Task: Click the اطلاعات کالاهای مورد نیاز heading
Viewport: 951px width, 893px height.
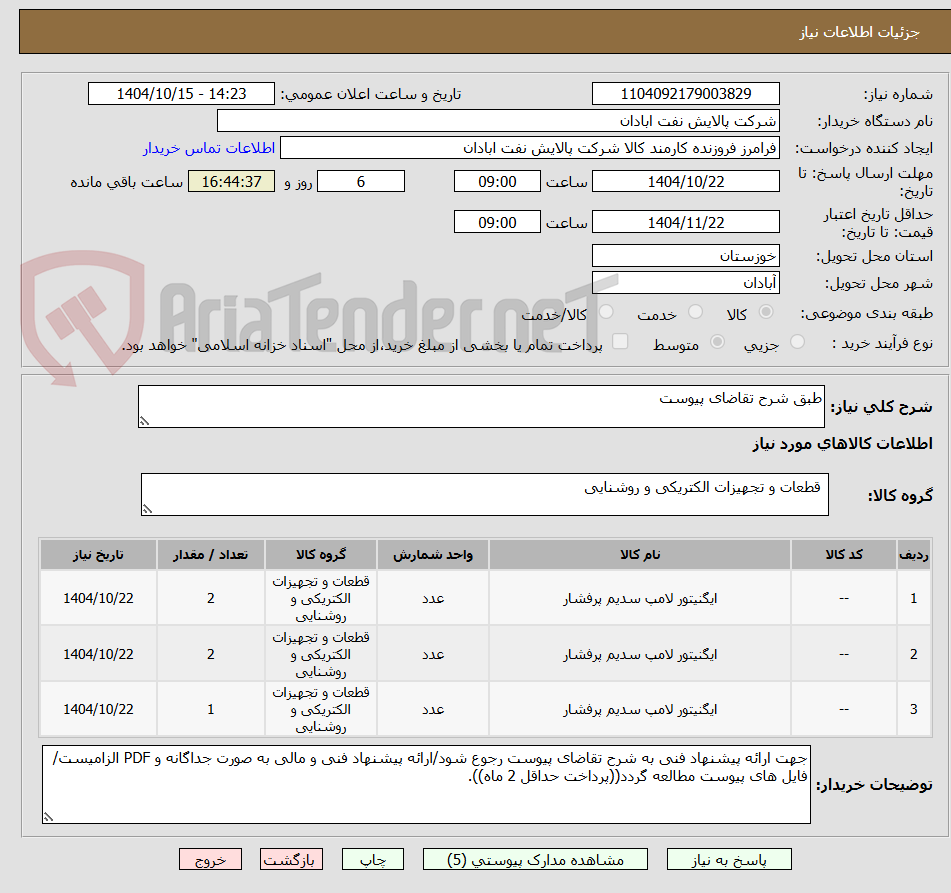Action: coord(842,444)
